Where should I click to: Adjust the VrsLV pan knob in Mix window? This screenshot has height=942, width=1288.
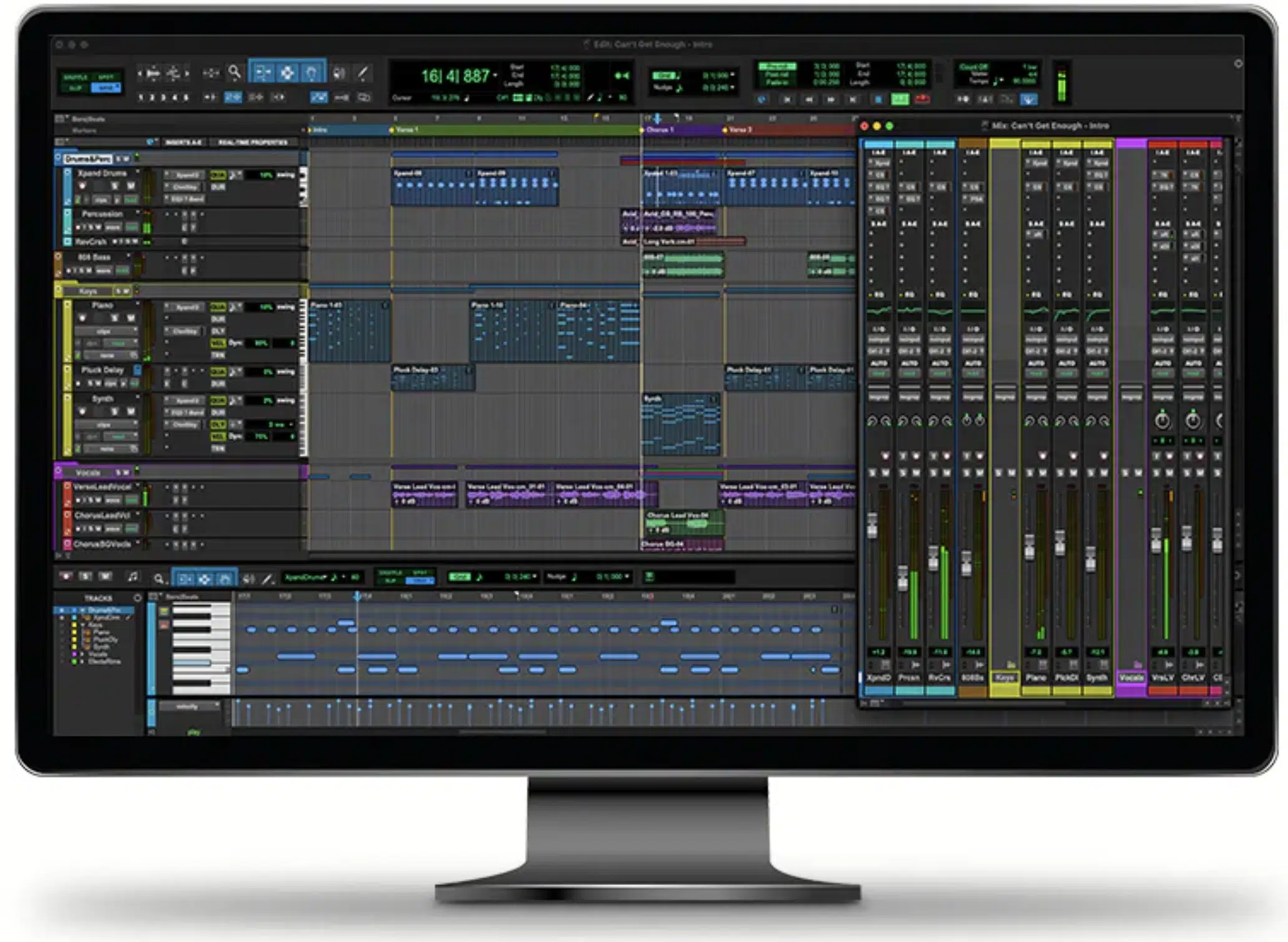tap(1162, 420)
